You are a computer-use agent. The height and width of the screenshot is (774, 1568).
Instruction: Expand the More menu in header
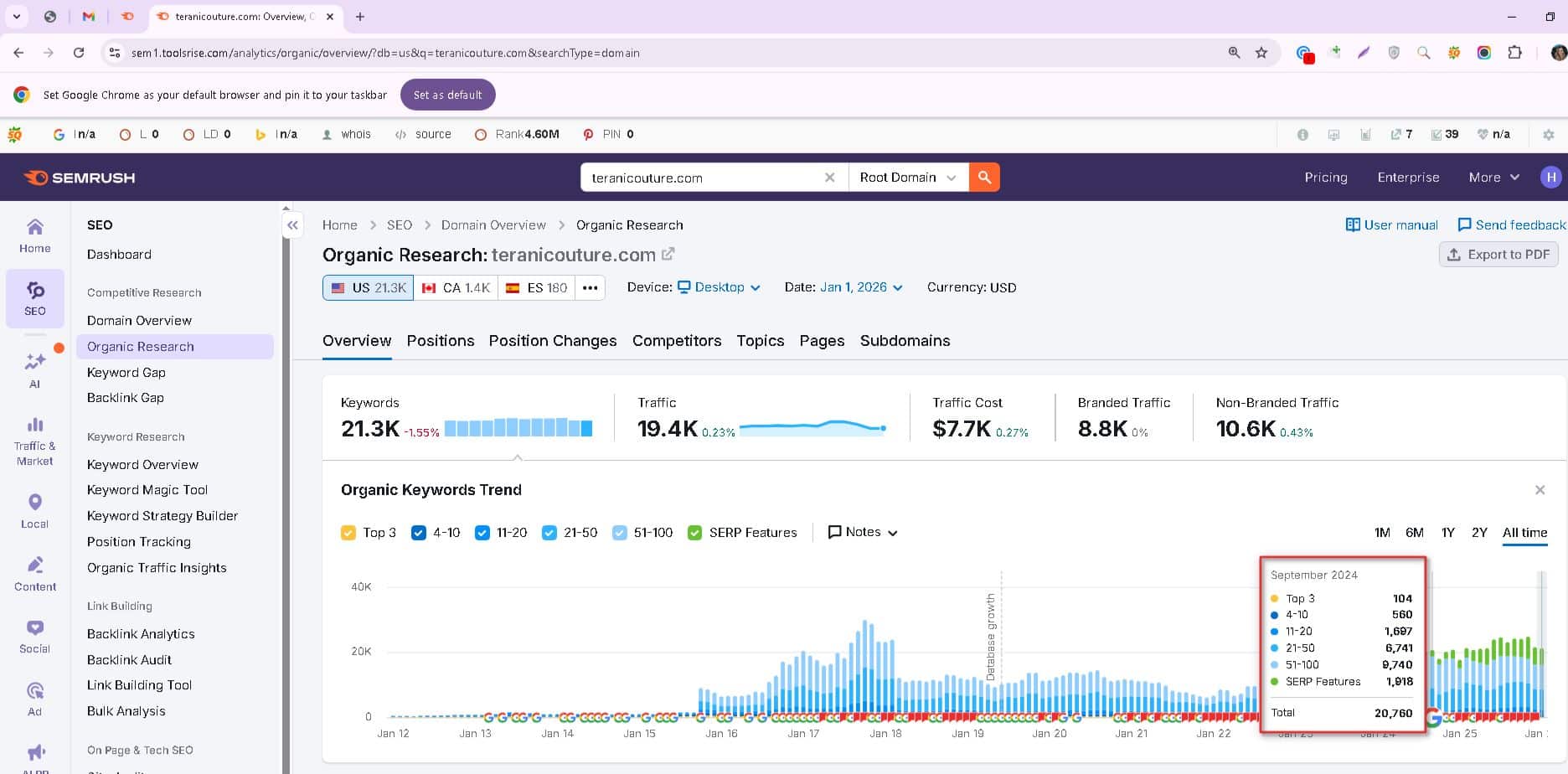(1493, 178)
